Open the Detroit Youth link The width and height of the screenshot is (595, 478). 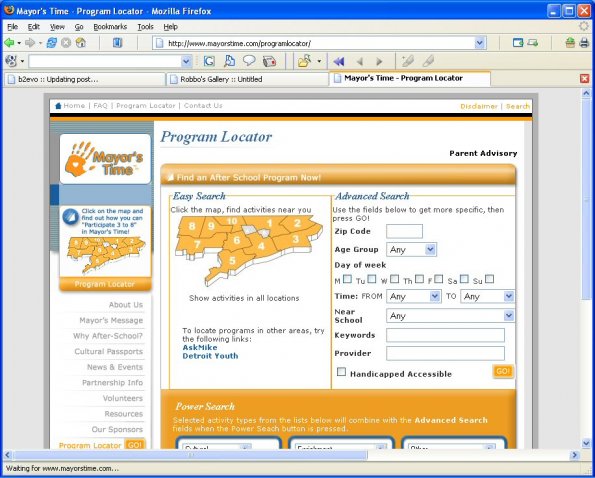pos(210,356)
